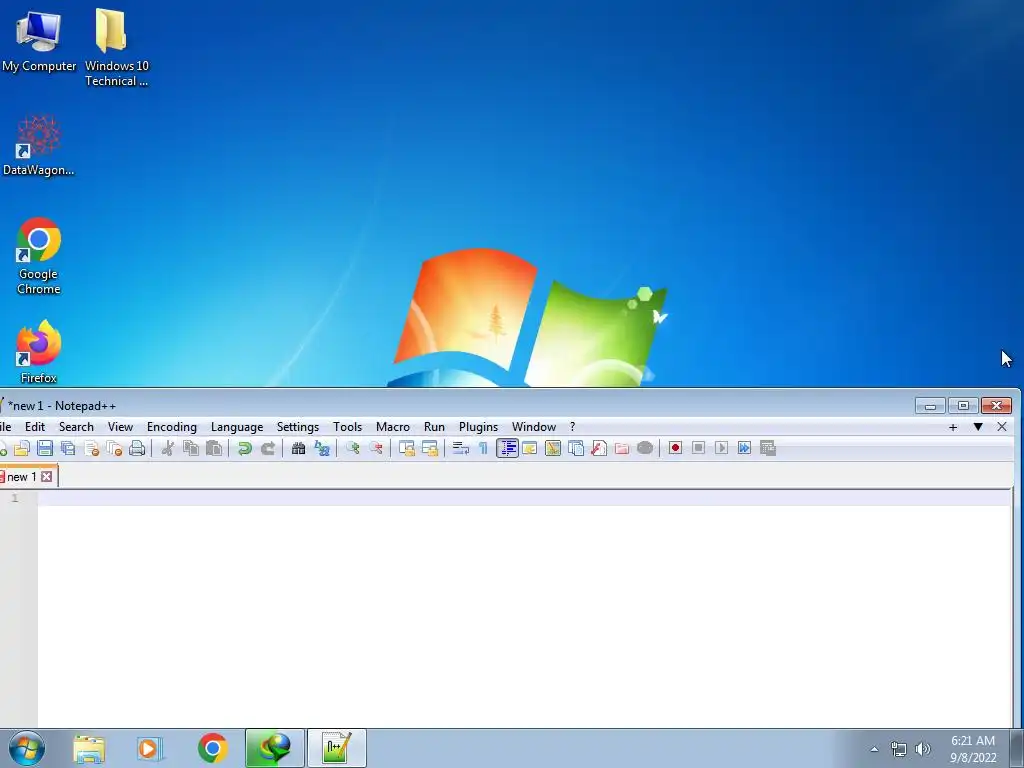Close document with menu bar X button
Viewport: 1024px width, 768px height.
click(x=1002, y=427)
